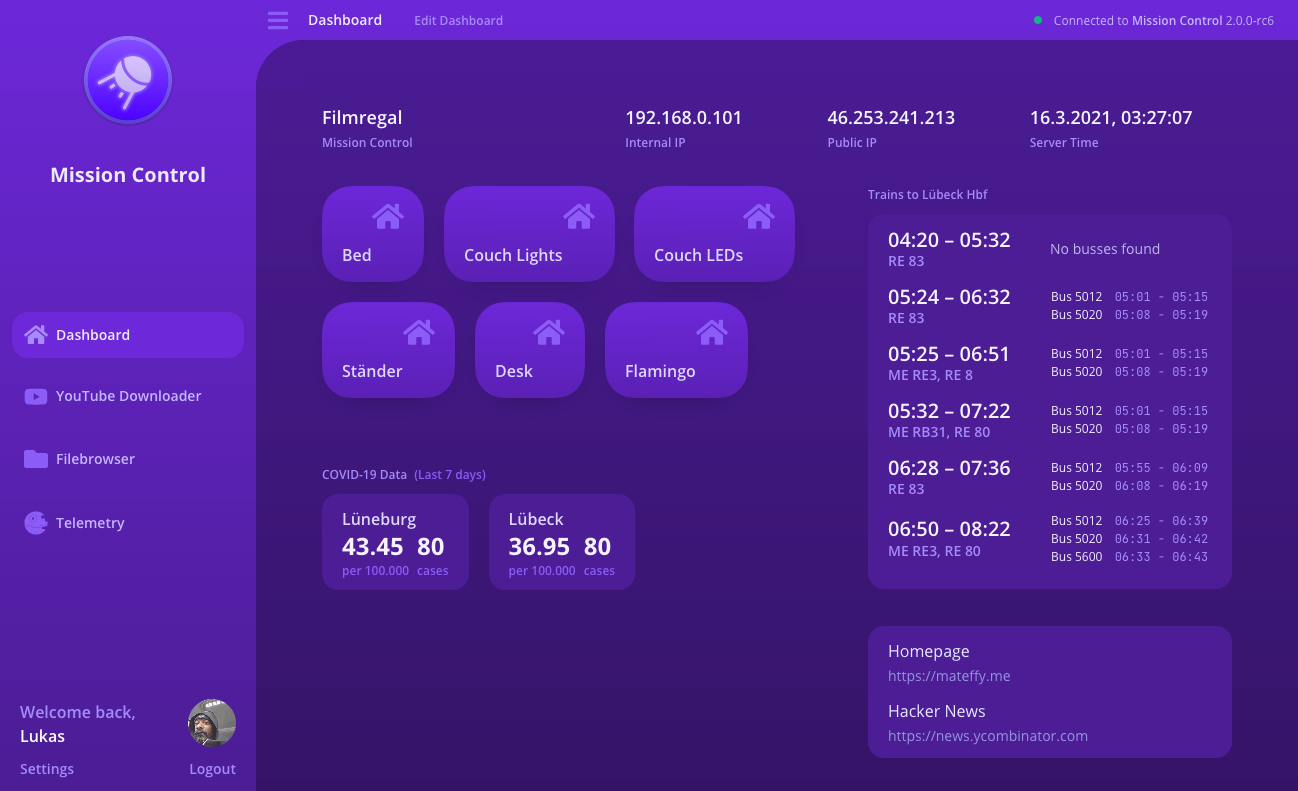The height and width of the screenshot is (791, 1298).
Task: Open YouTube Downloader from sidebar
Action: click(128, 396)
